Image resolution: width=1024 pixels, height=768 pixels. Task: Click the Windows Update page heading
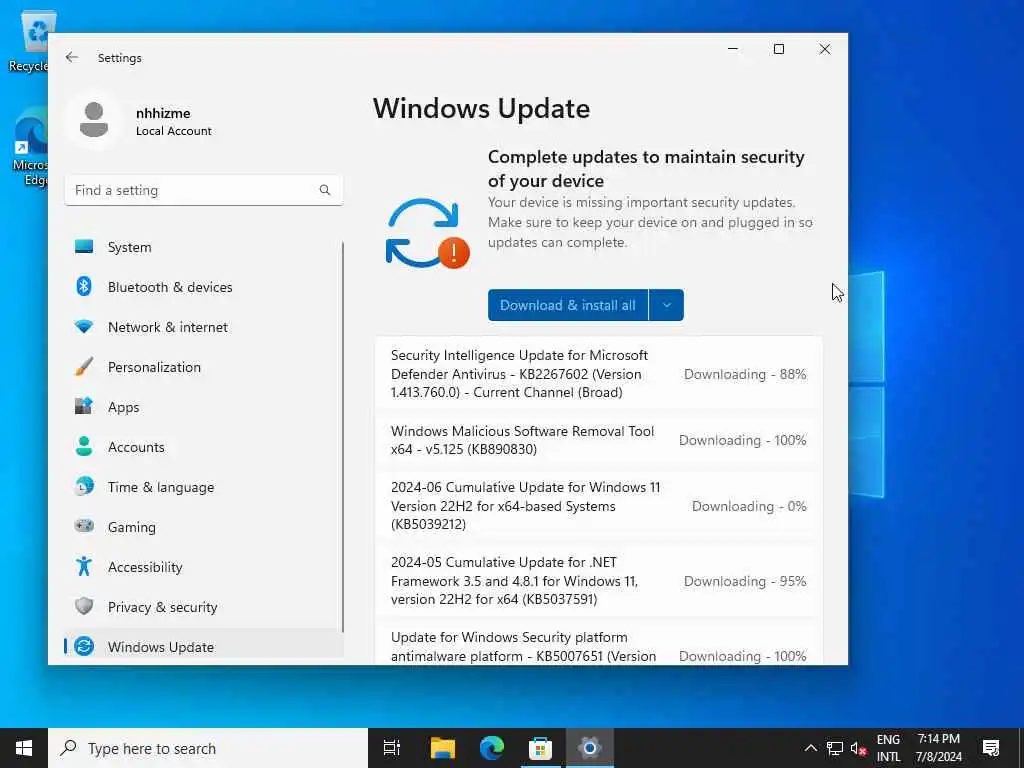click(x=481, y=108)
